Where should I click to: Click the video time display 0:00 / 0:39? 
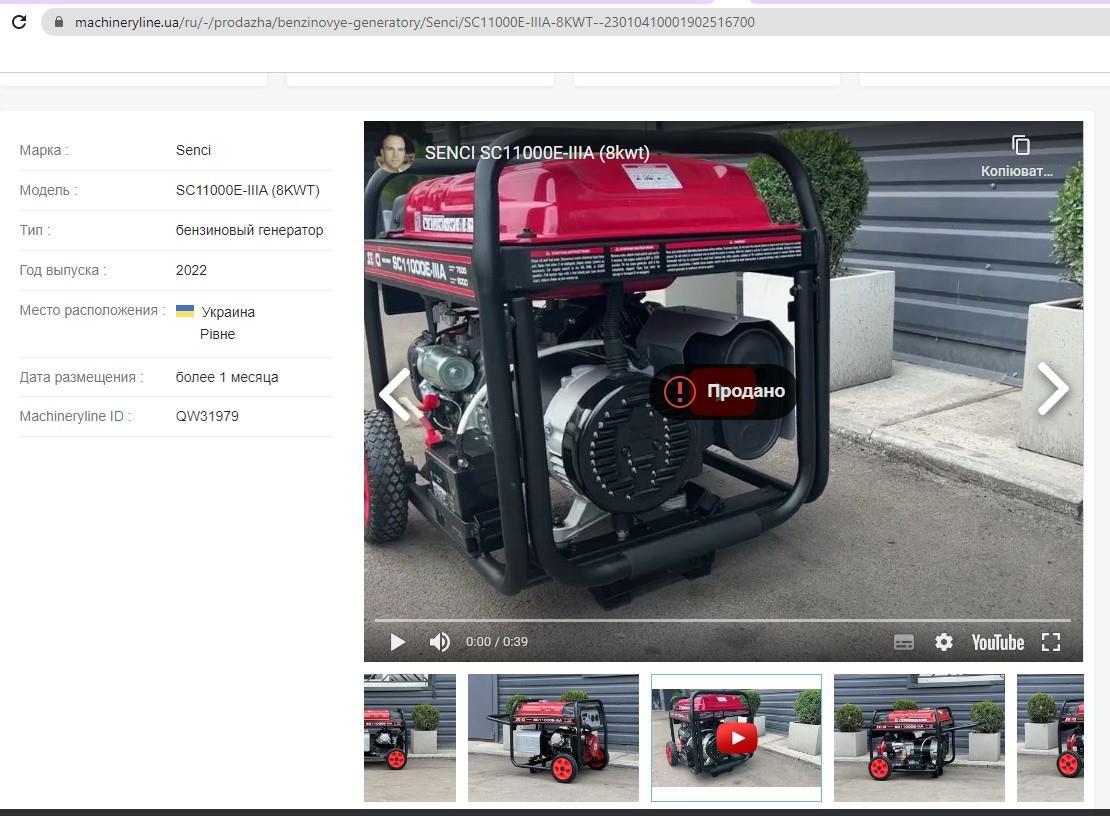pos(496,642)
